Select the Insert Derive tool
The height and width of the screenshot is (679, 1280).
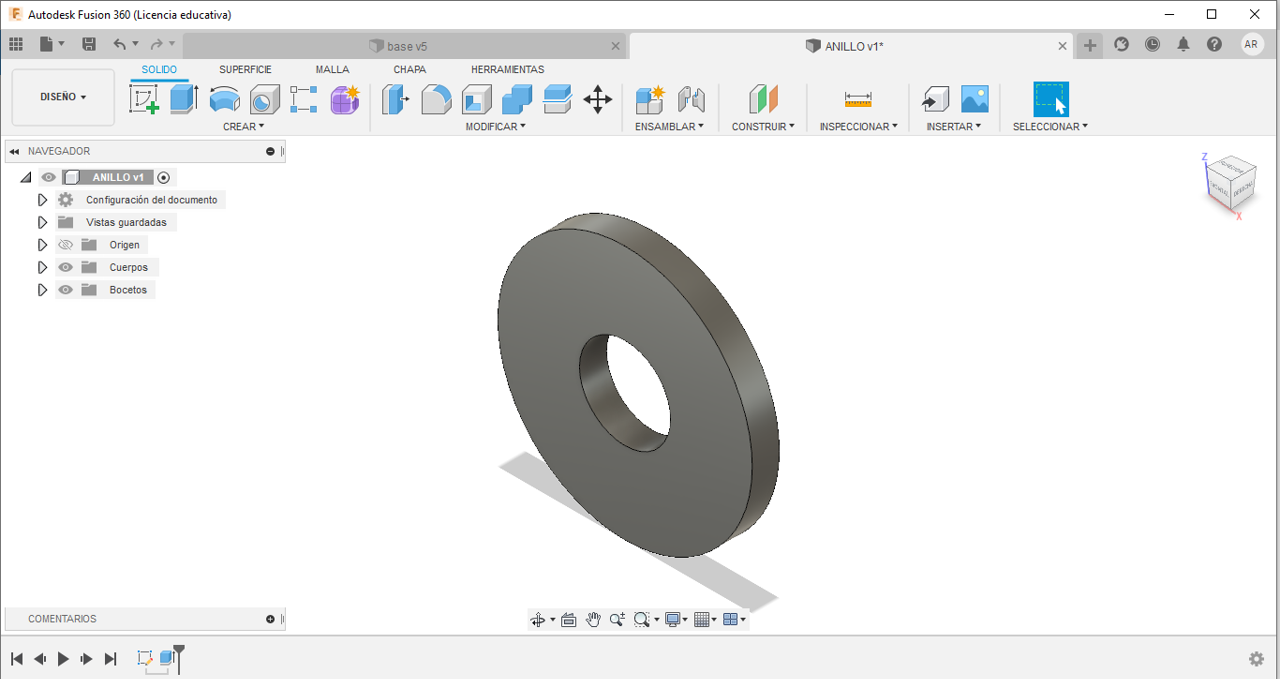[935, 99]
